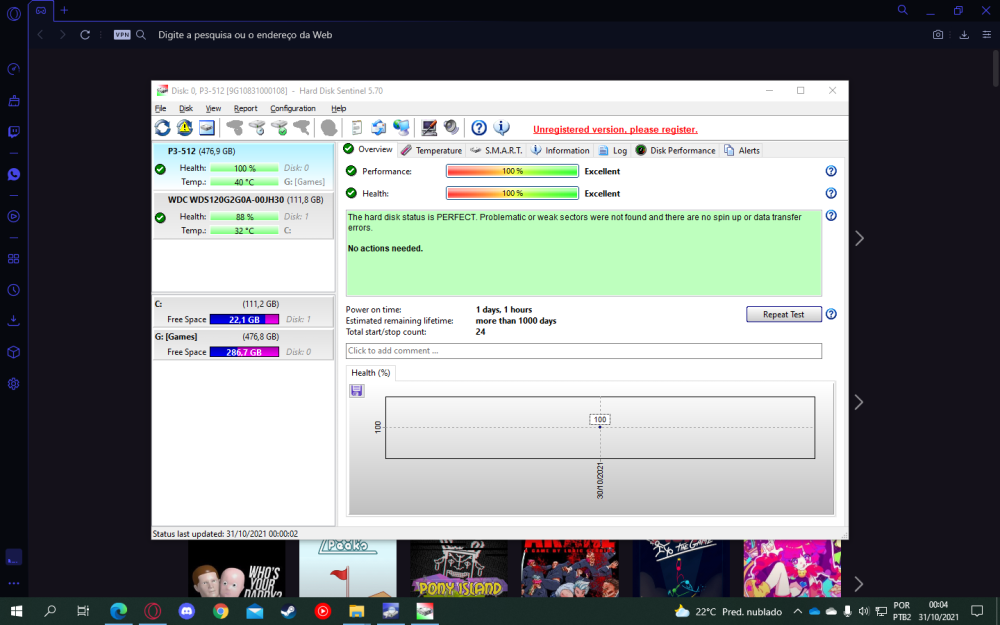1000x625 pixels.
Task: Click the Repeat Test button
Action: [x=783, y=314]
